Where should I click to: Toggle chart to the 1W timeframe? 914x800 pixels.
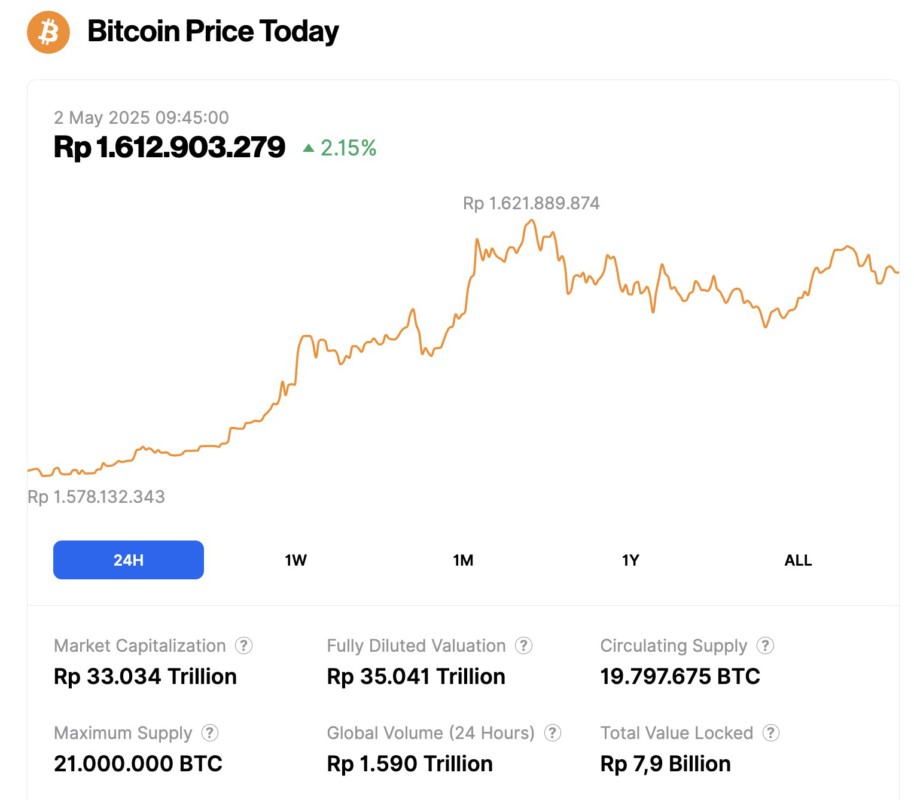point(294,560)
